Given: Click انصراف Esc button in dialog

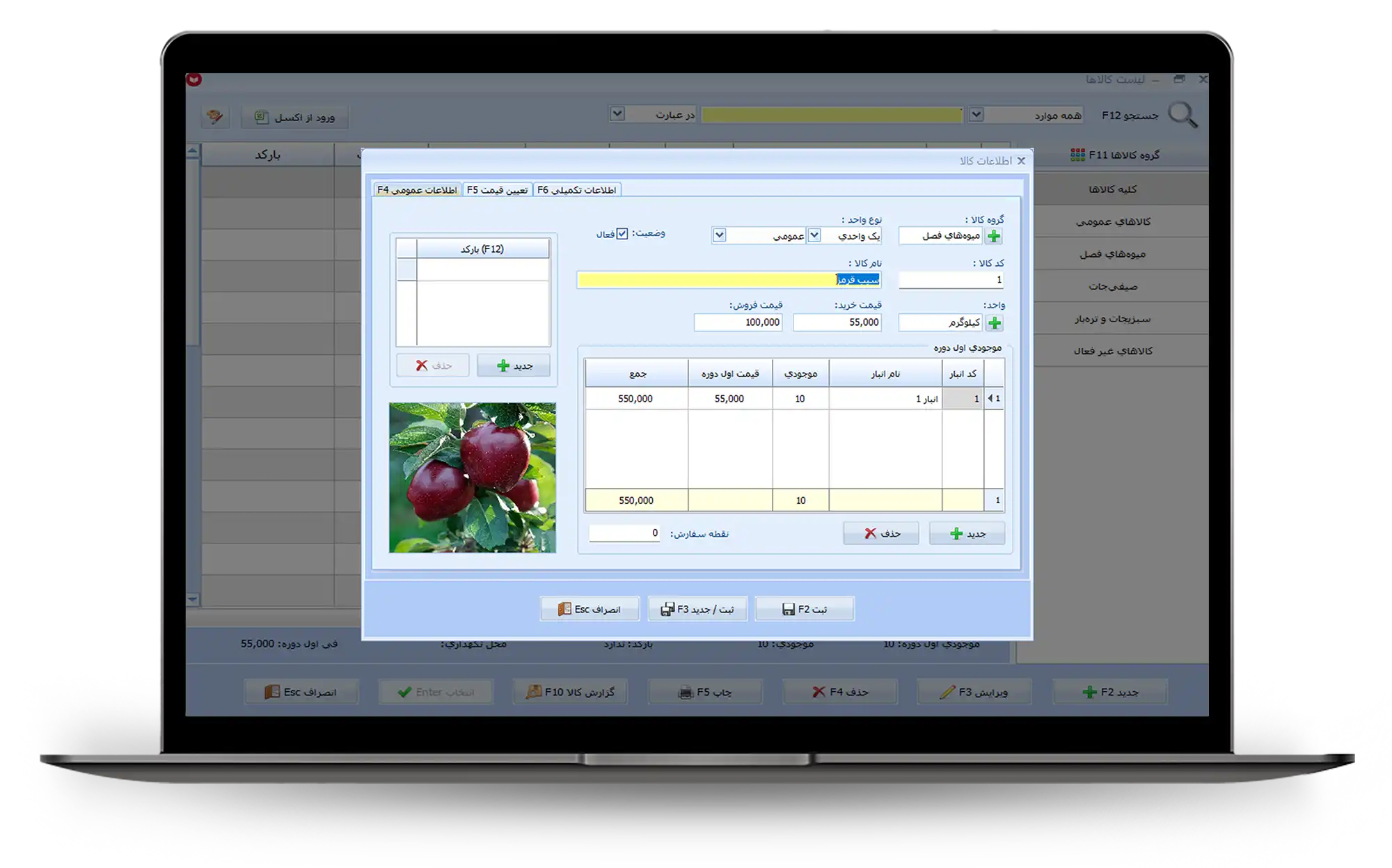Looking at the screenshot, I should [x=590, y=609].
